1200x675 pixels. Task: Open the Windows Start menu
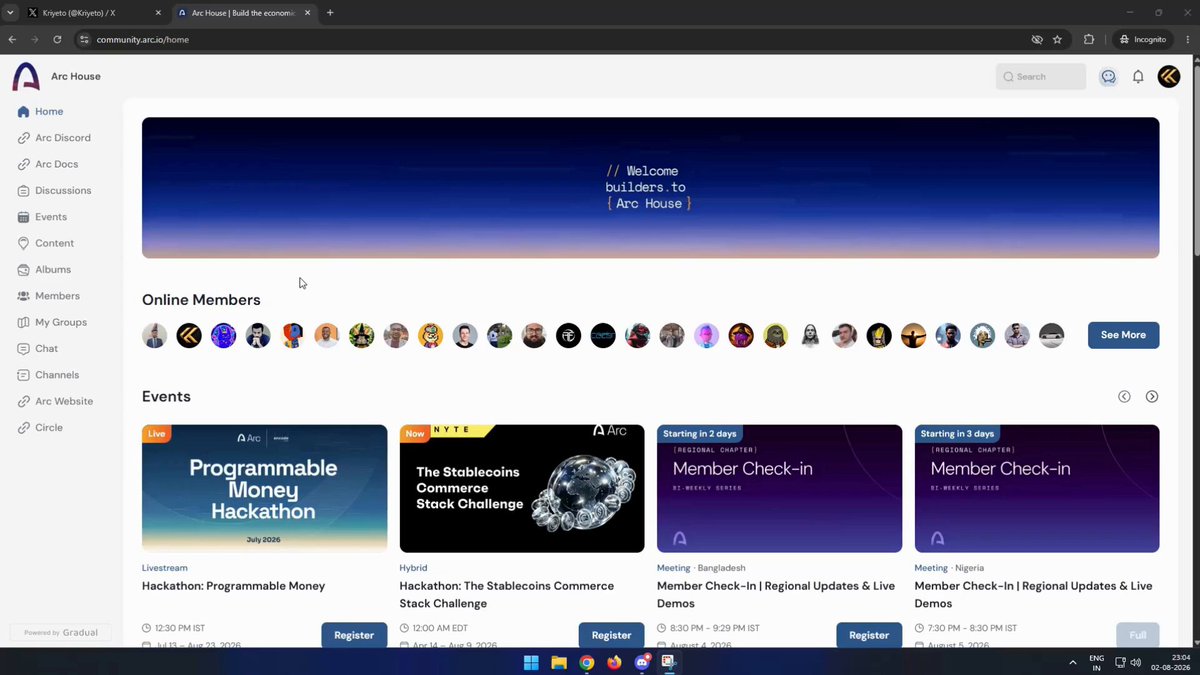(x=531, y=662)
